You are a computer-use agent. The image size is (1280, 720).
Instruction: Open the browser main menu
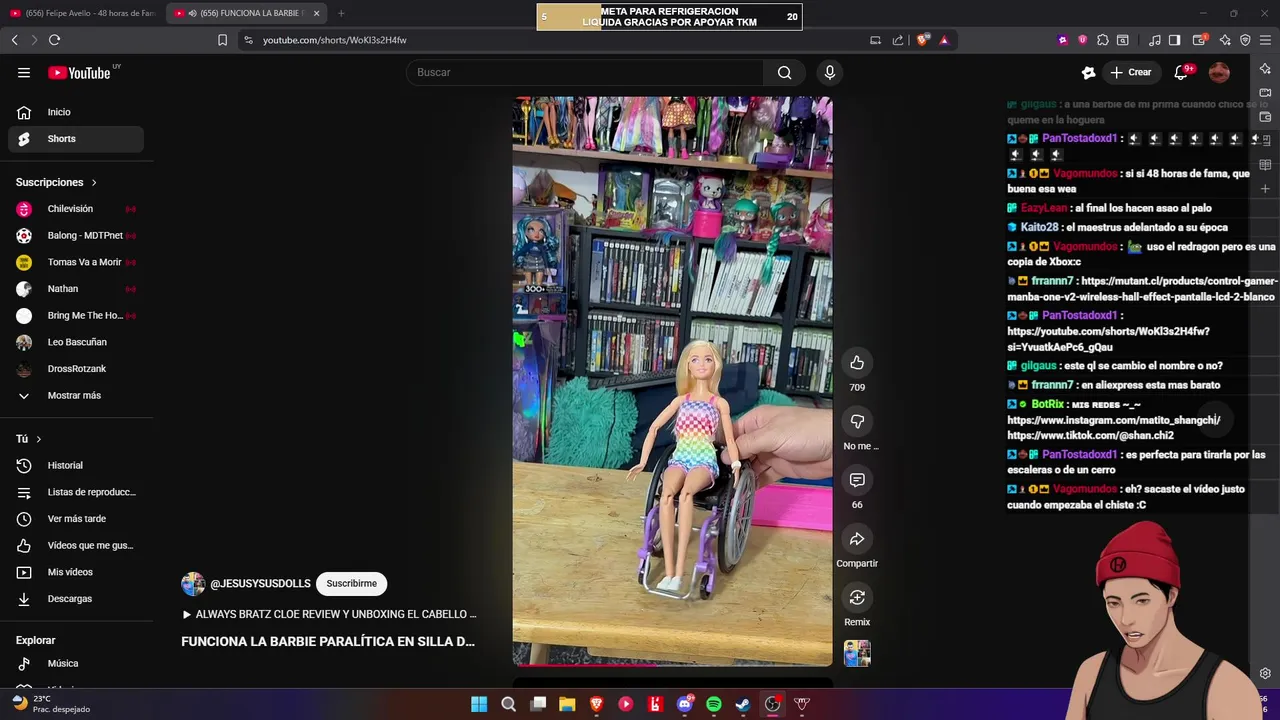click(1265, 40)
